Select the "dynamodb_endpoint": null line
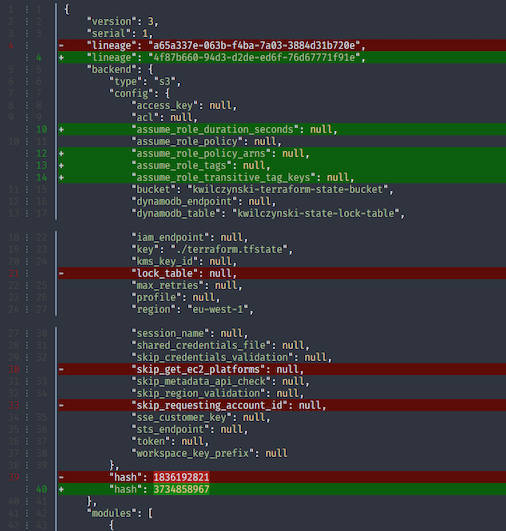The height and width of the screenshot is (531, 506). (x=204, y=201)
